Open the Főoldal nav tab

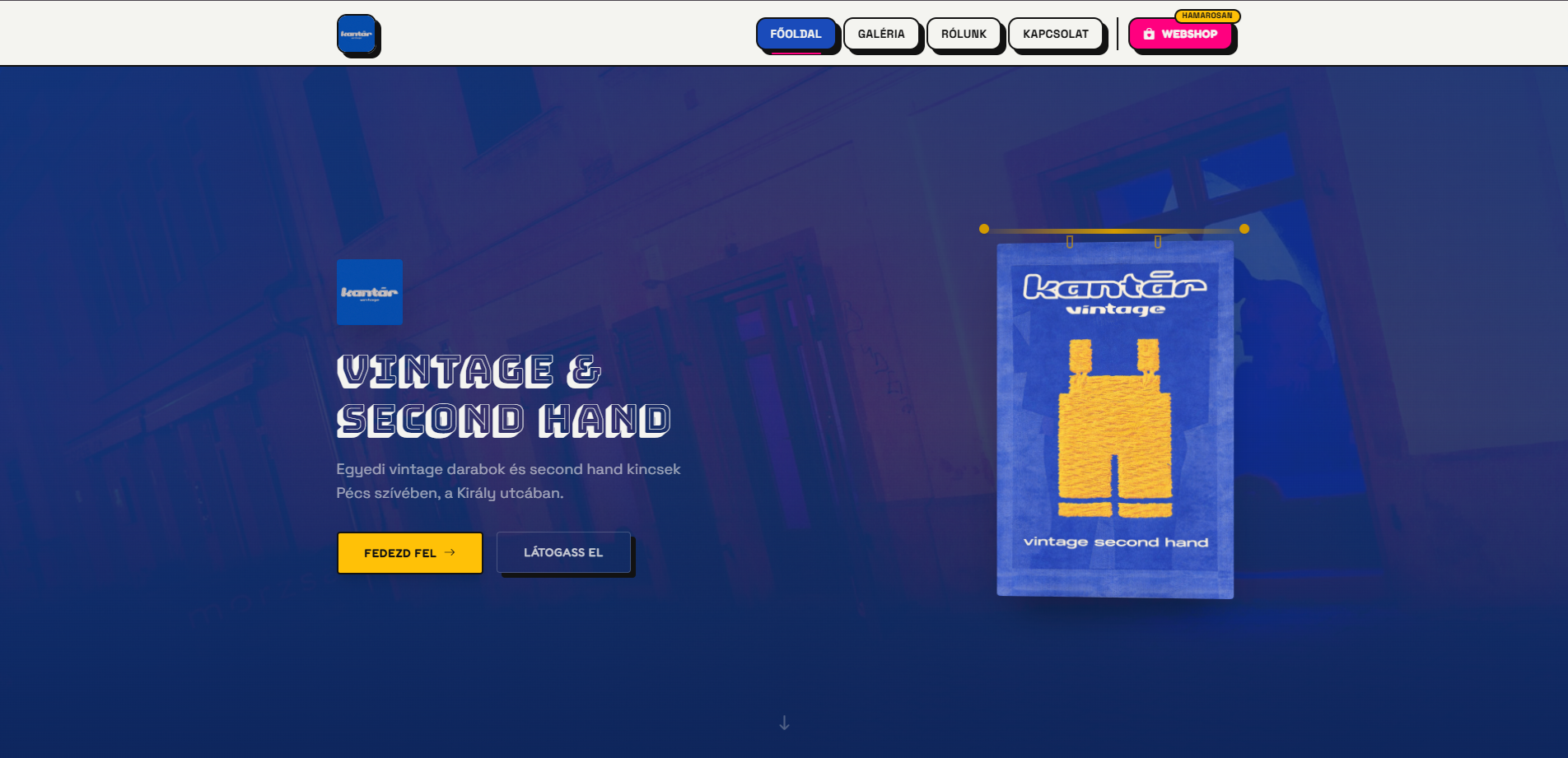pyautogui.click(x=796, y=35)
